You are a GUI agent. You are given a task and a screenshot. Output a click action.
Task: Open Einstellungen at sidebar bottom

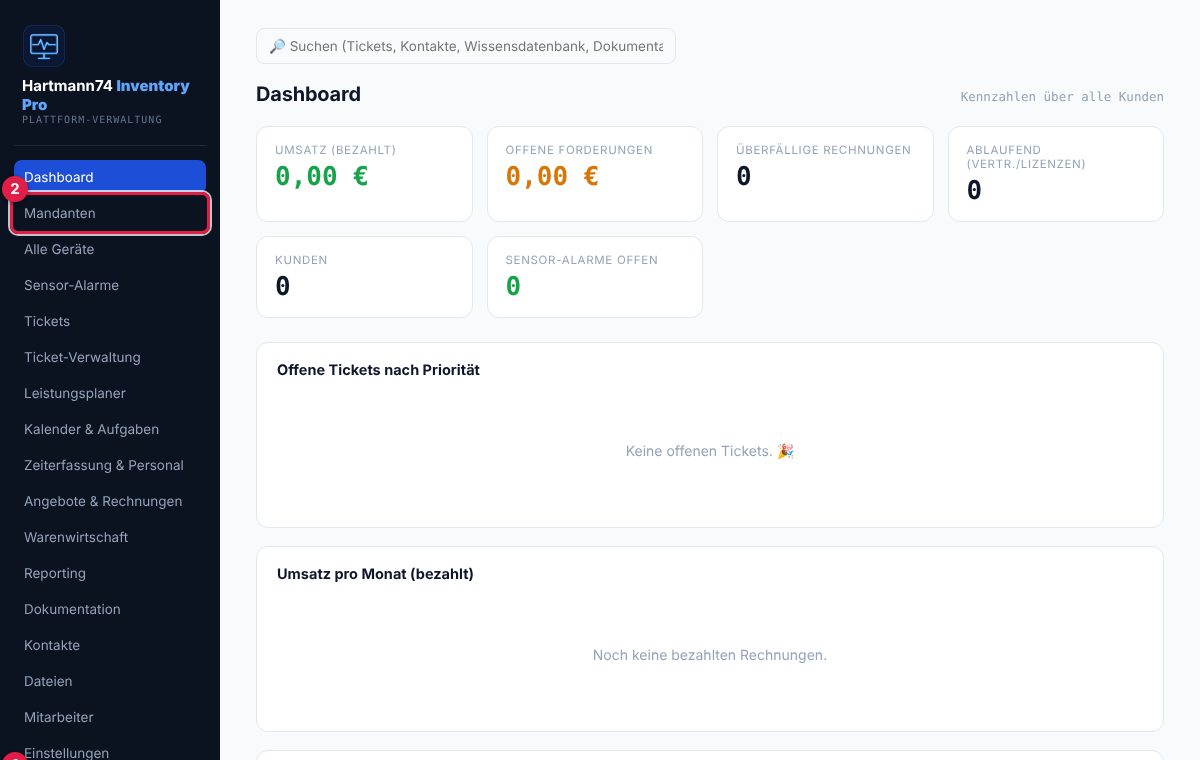click(110, 751)
